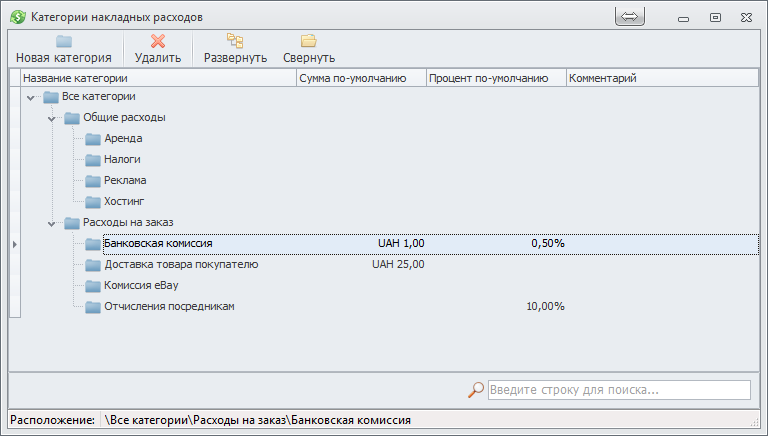Click the Новая категория toolbar button
Viewport: 768px width, 436px height.
pos(63,48)
